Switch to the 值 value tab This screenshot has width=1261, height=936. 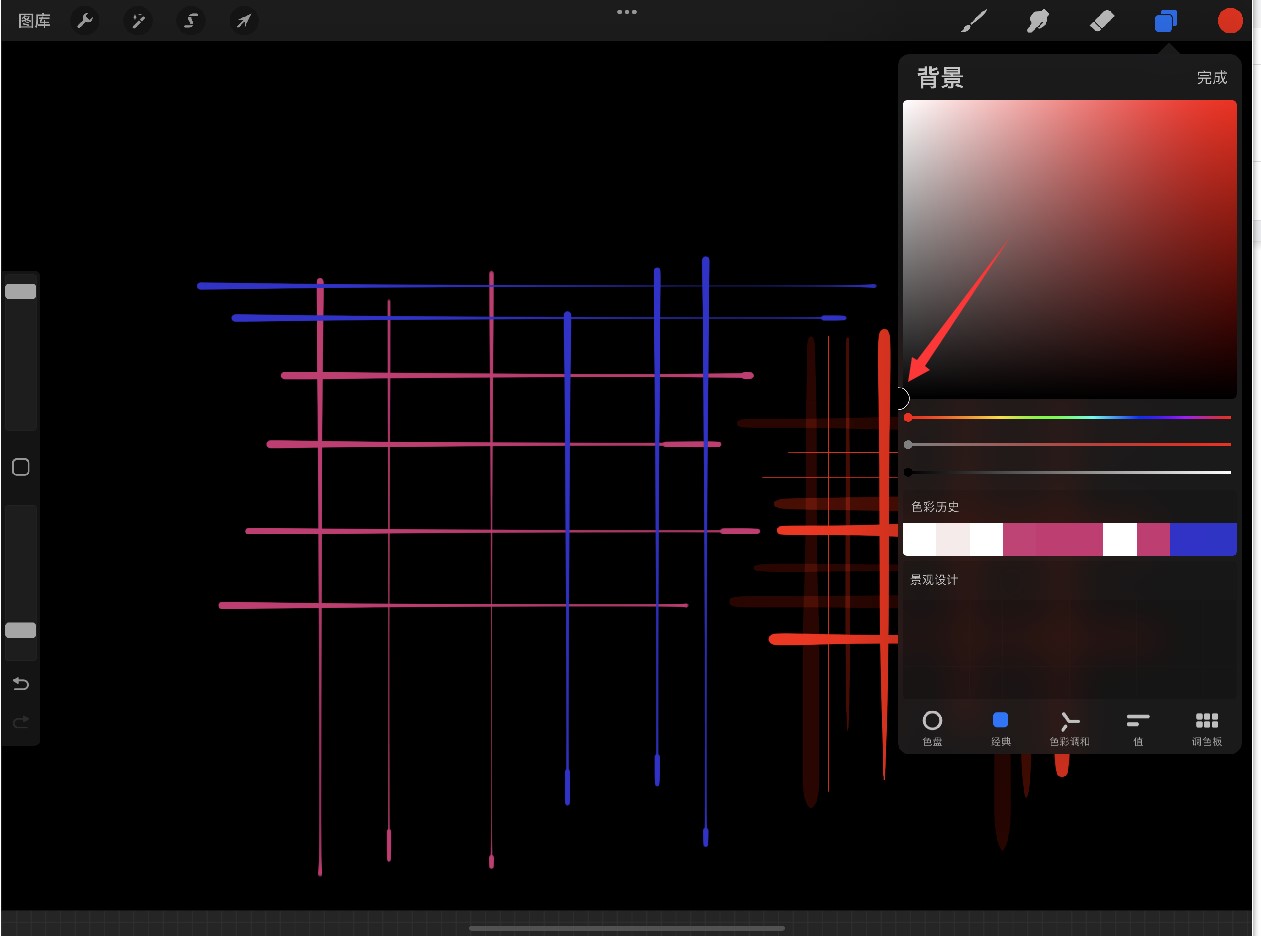(x=1138, y=727)
